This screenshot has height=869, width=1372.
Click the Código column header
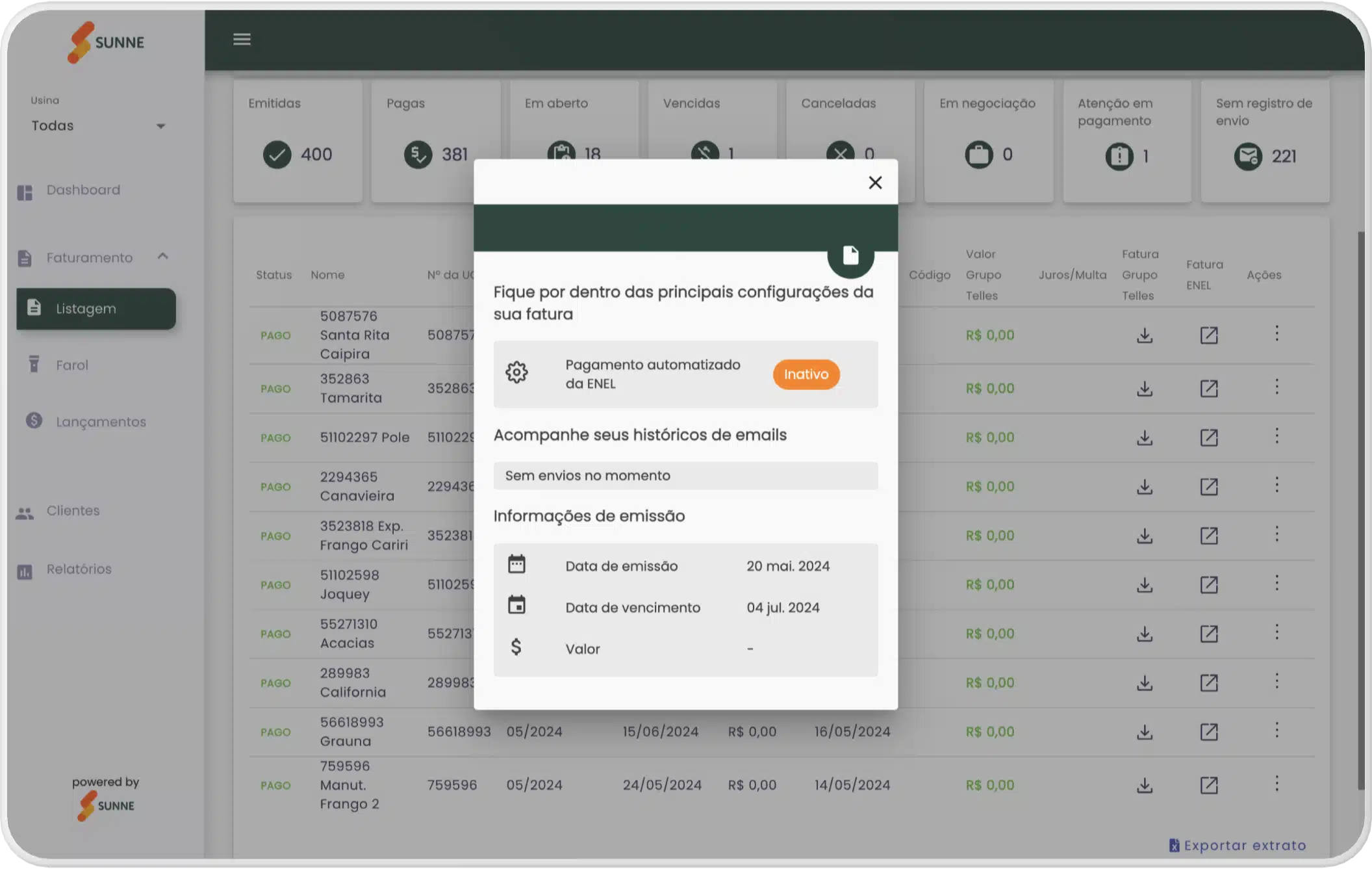[930, 275]
